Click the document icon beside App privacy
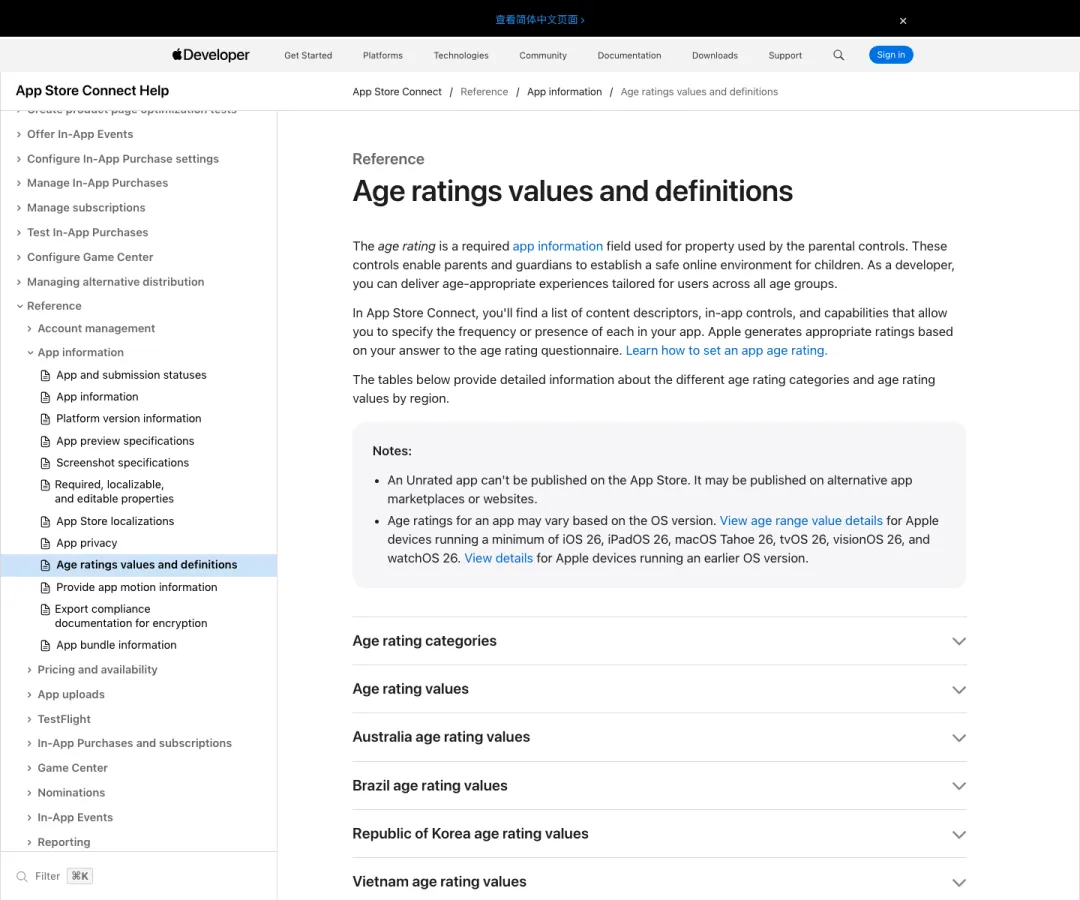 (x=45, y=543)
